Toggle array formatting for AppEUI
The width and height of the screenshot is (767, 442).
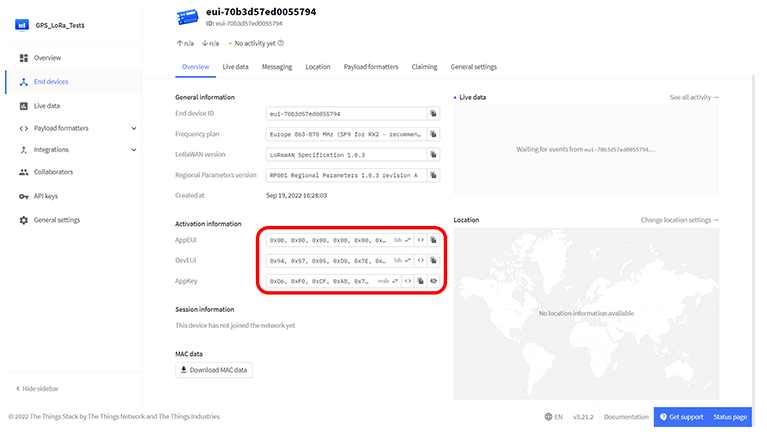click(421, 241)
